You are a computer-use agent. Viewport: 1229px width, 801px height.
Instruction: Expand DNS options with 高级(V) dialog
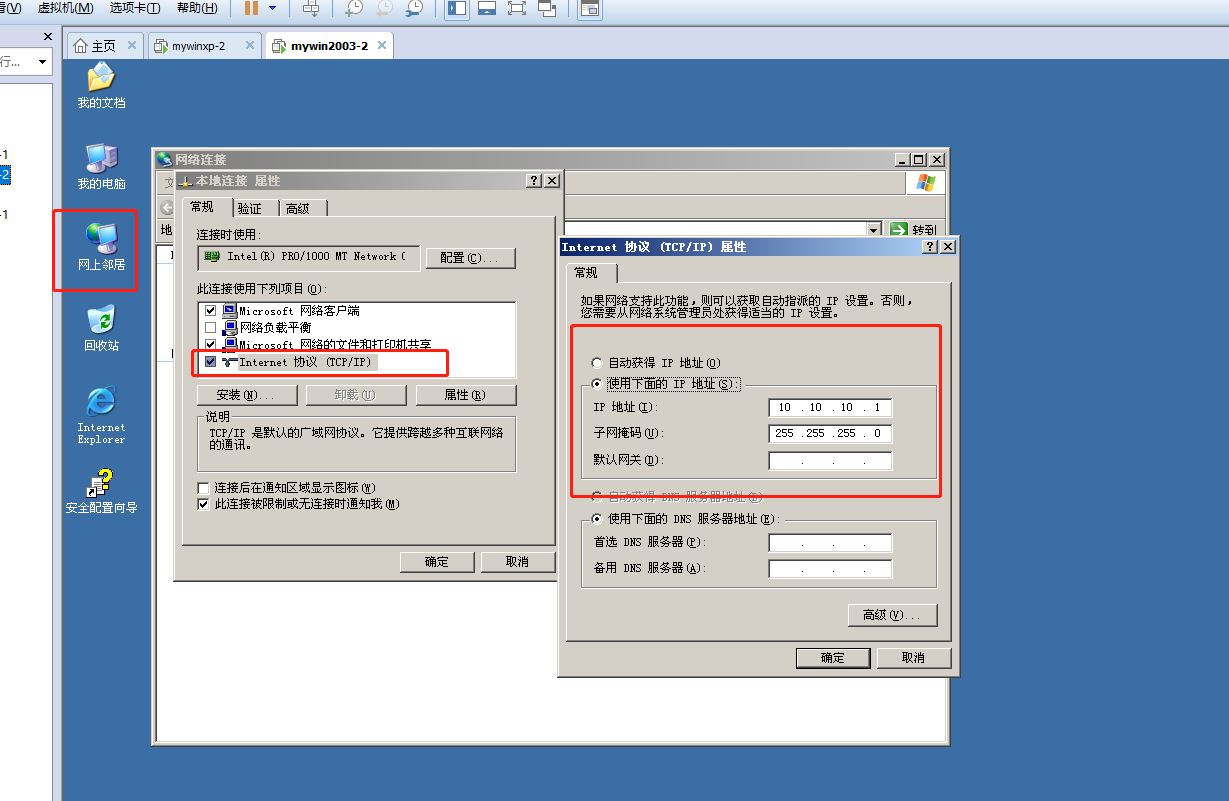click(x=891, y=615)
